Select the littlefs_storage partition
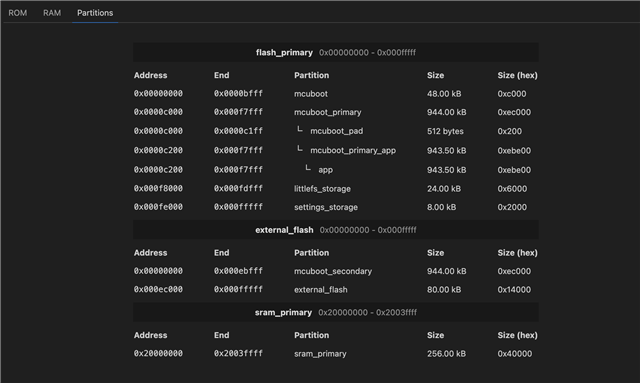Viewport: 640px width, 383px height. point(336,189)
